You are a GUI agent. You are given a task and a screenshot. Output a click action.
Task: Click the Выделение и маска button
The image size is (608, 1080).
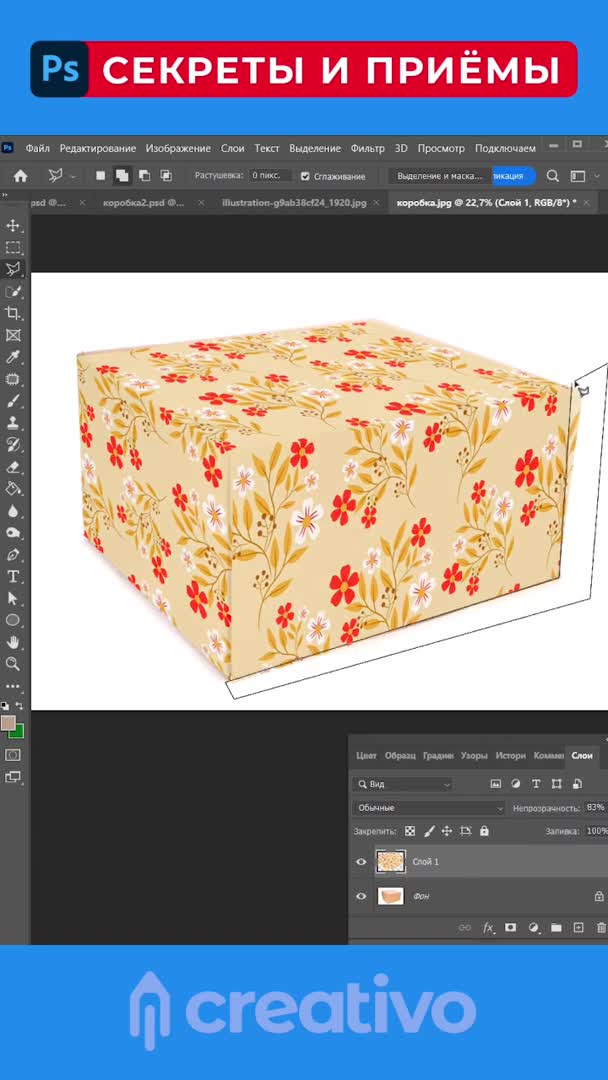click(x=440, y=176)
